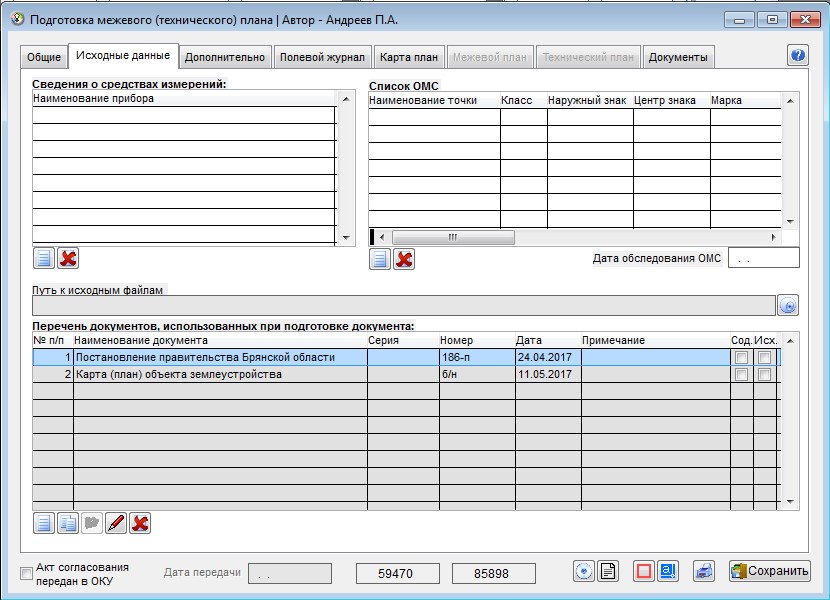Click the 'Наименование документа' column header
830x600 pixels.
point(220,341)
